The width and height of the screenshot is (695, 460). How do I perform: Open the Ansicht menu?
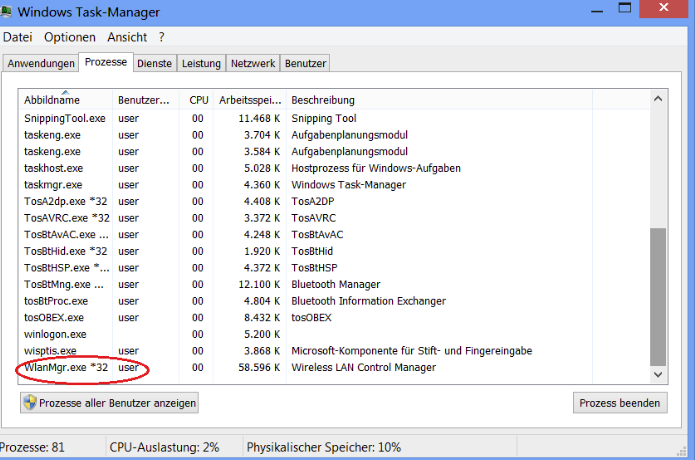tap(127, 37)
